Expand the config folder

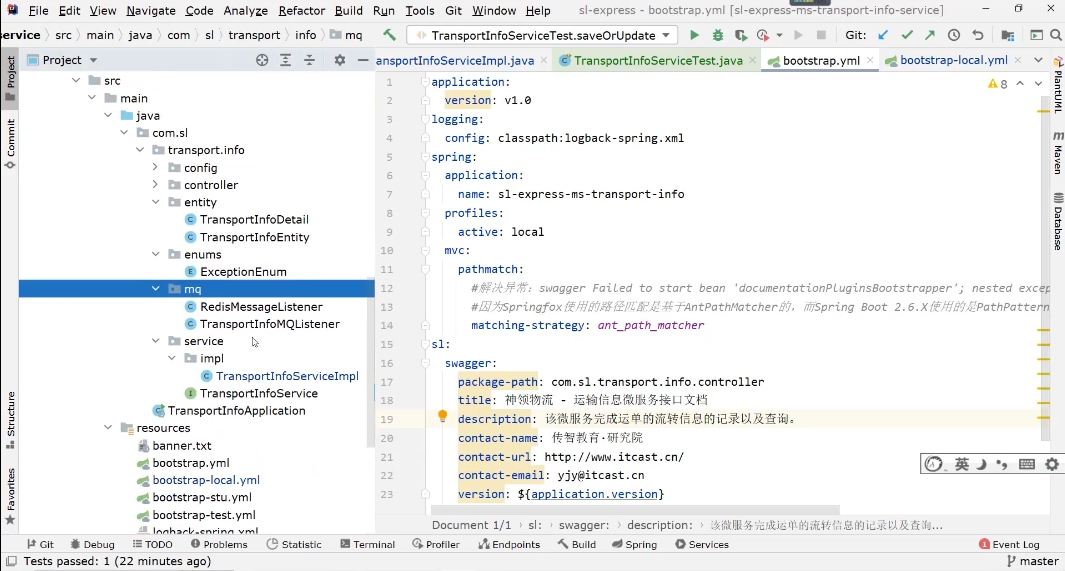click(155, 168)
